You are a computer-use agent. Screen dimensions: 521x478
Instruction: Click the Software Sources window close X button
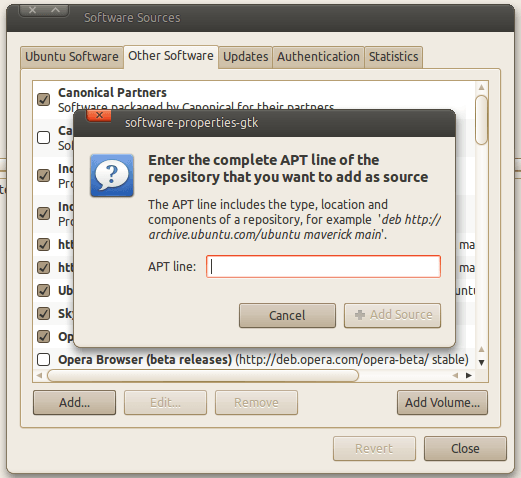[32, 10]
